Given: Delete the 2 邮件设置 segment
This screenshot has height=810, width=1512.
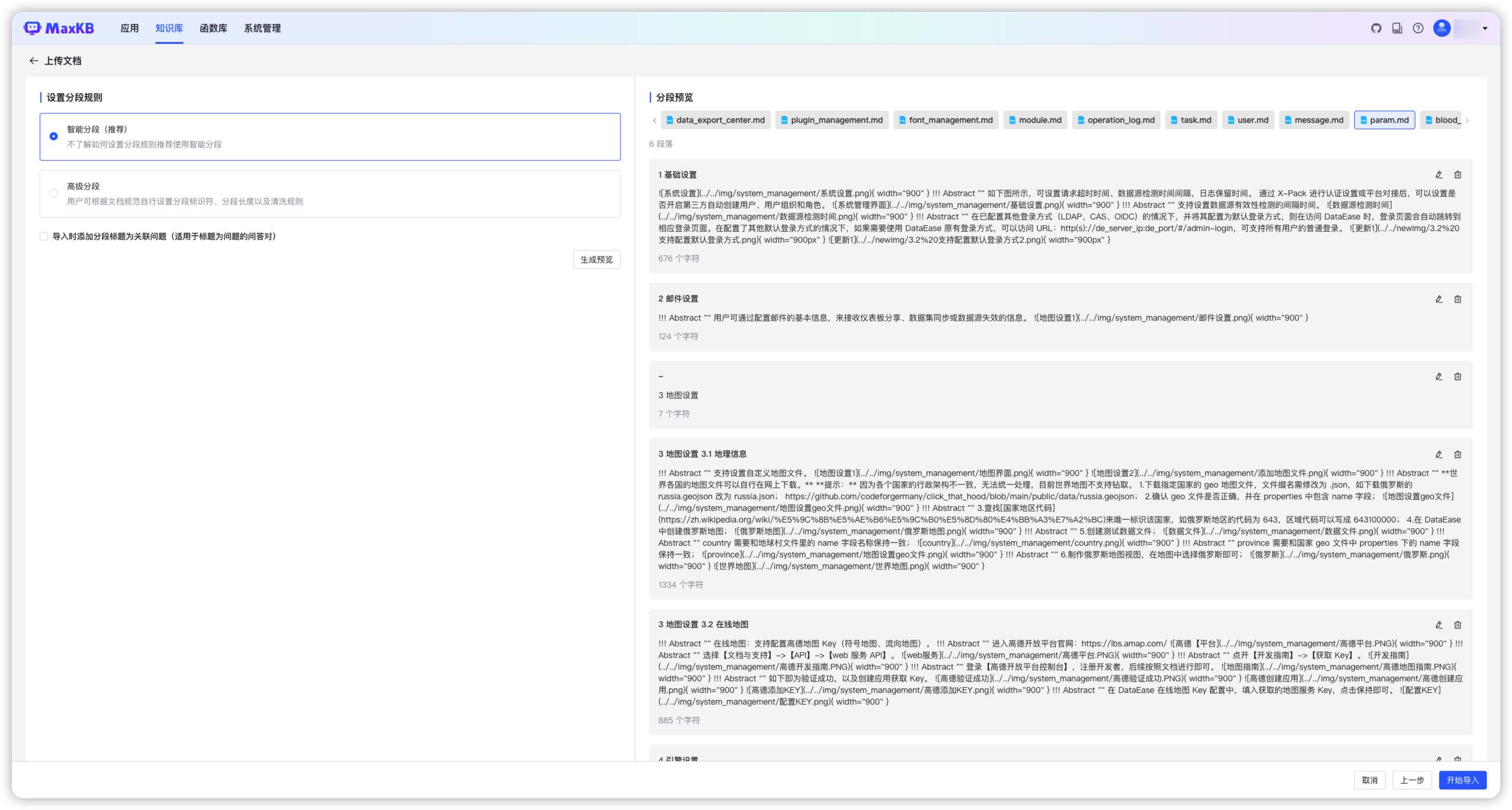Looking at the screenshot, I should pos(1457,299).
